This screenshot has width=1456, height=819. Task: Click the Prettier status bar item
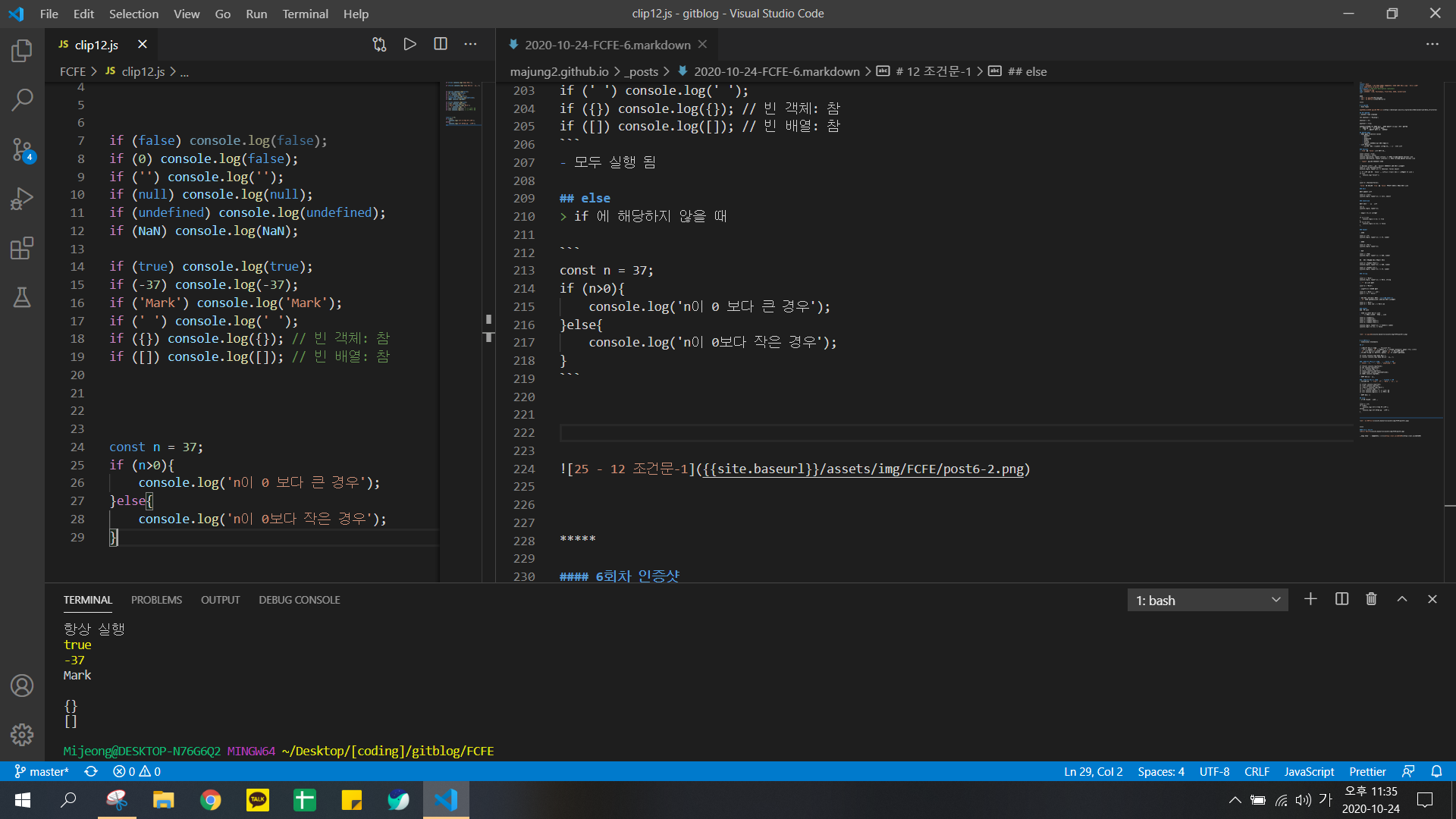tap(1367, 771)
